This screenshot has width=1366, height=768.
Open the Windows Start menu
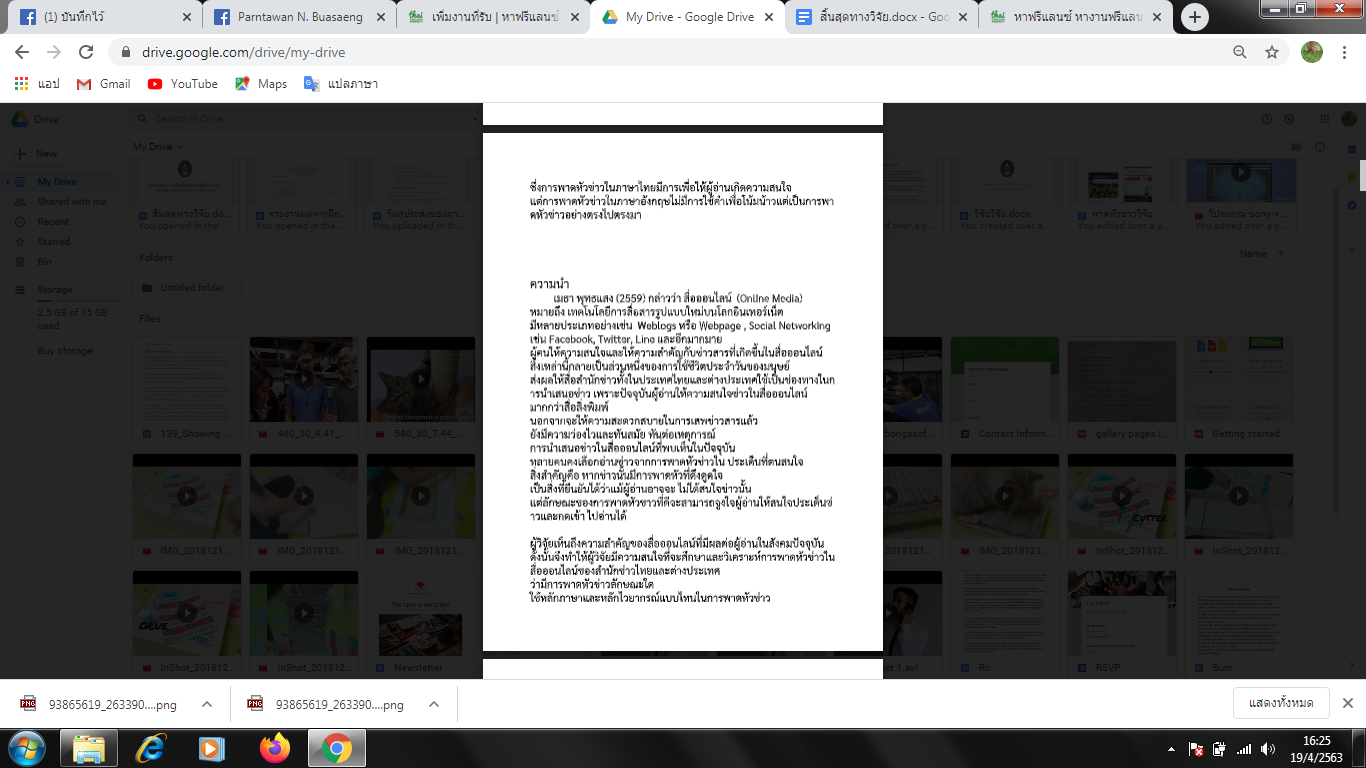coord(27,748)
